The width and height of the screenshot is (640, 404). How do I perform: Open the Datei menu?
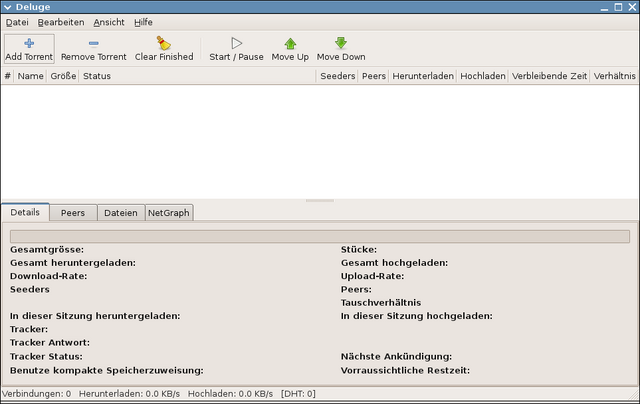pos(17,22)
